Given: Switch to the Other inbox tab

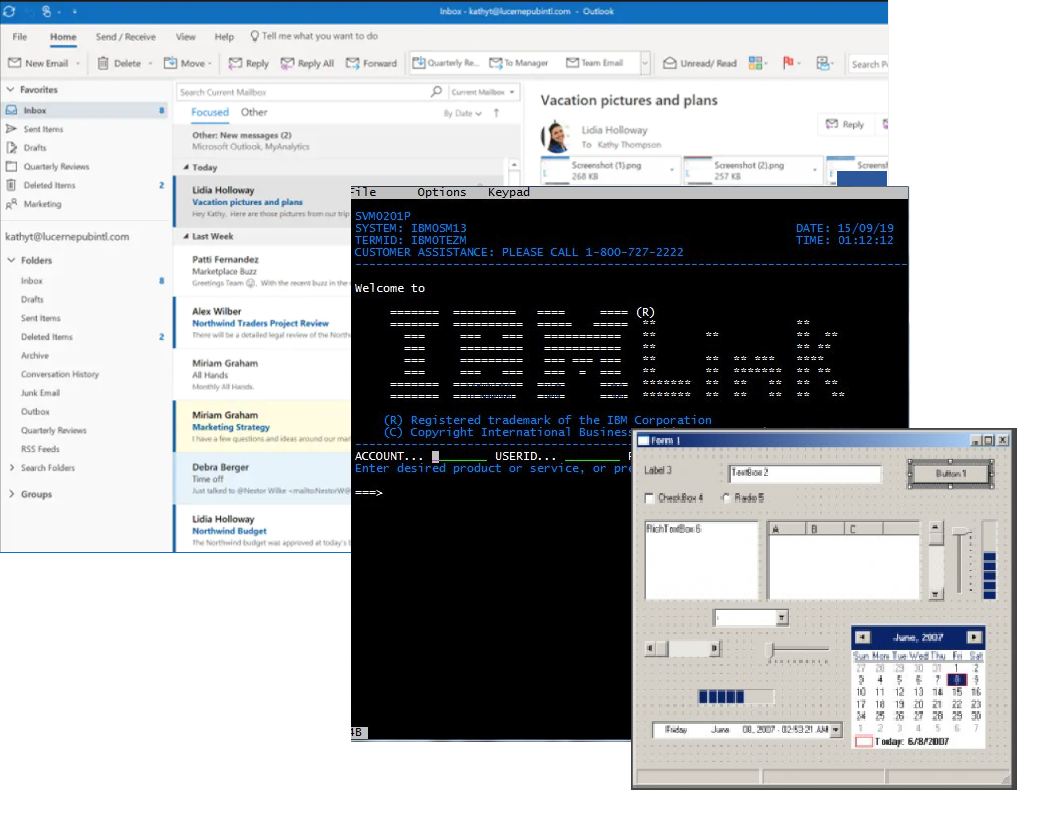Looking at the screenshot, I should pyautogui.click(x=254, y=112).
